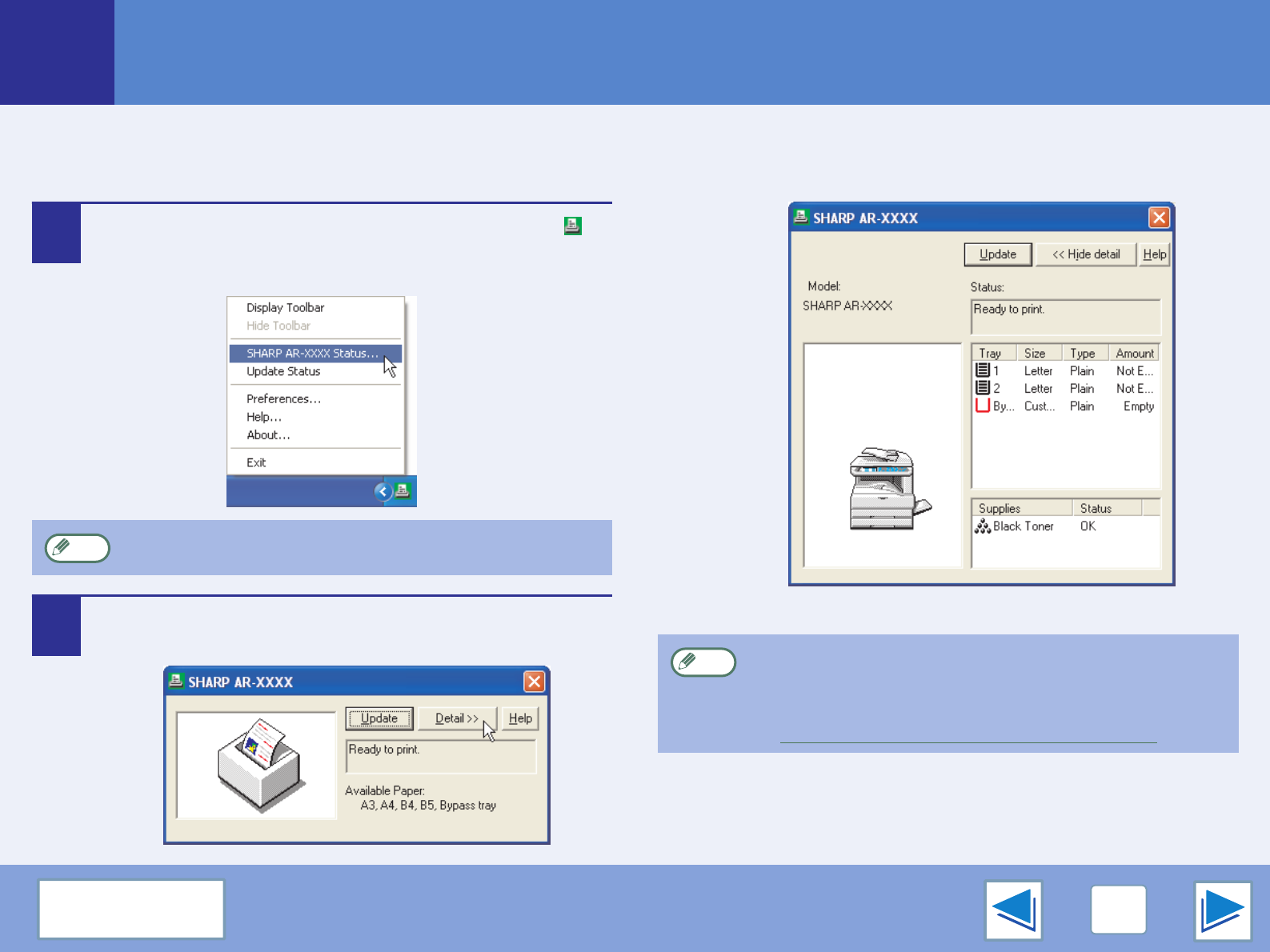1270x952 pixels.
Task: Click the title bar icon of the small status window
Action: pos(176,681)
